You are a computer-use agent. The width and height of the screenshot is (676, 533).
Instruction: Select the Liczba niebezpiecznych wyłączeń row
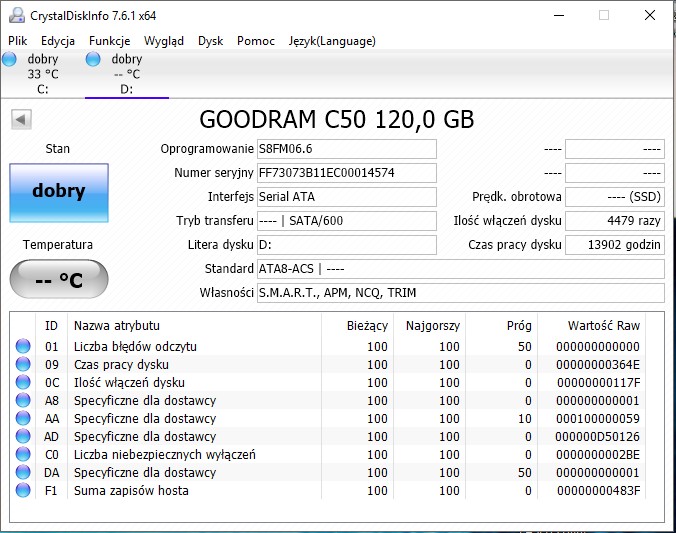(x=328, y=455)
